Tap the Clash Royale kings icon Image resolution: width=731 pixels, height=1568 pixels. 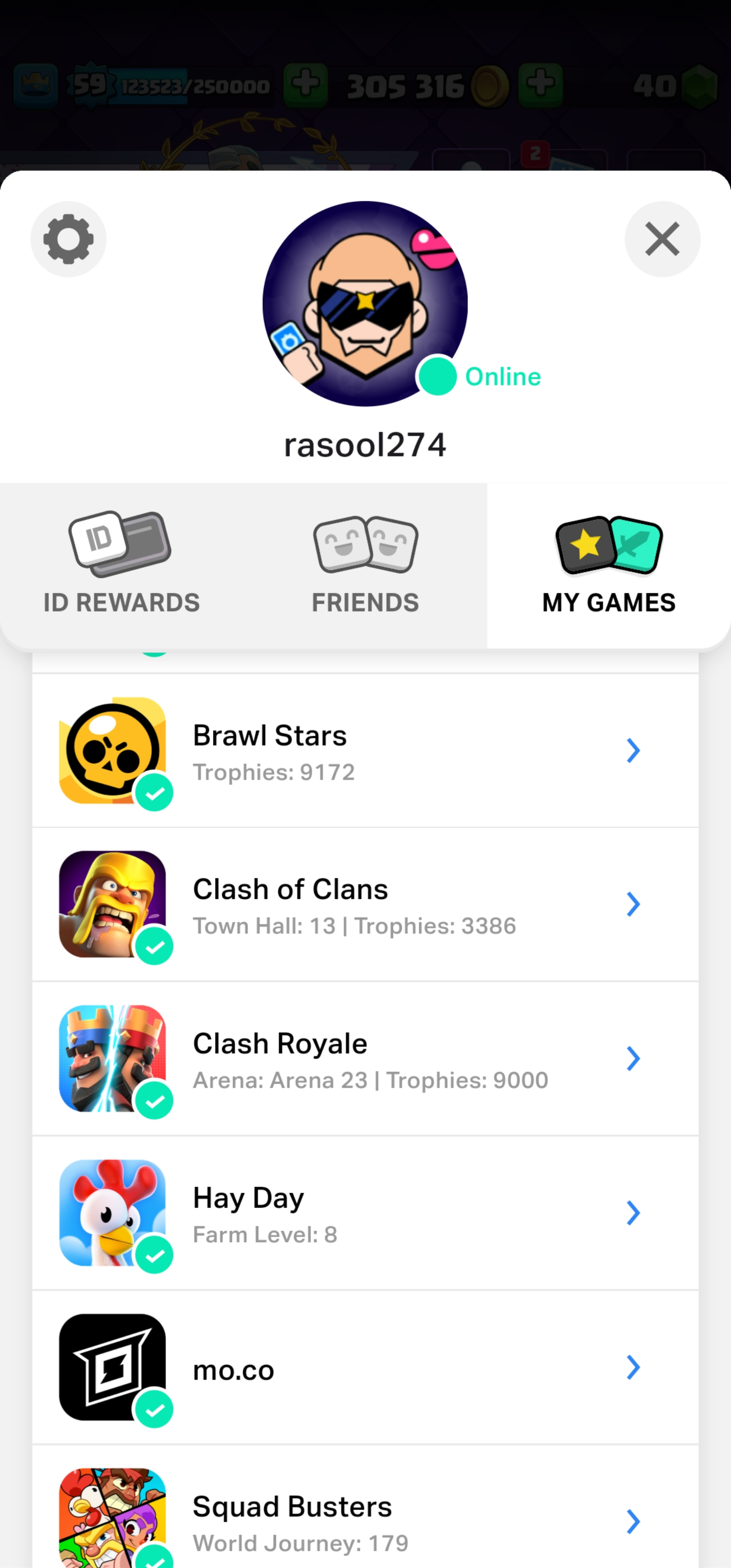(x=112, y=1059)
